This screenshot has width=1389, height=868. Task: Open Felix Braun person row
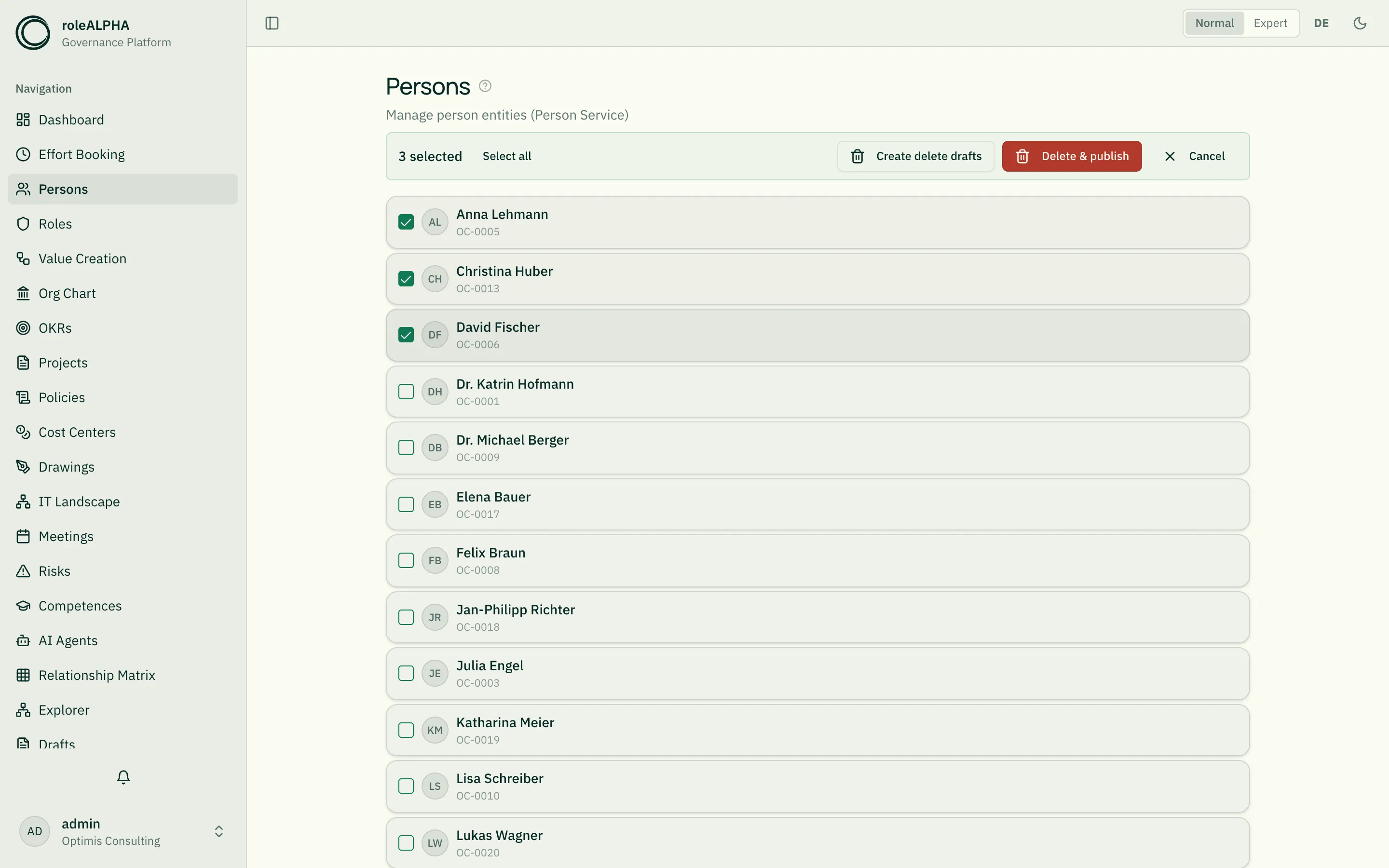point(817,561)
